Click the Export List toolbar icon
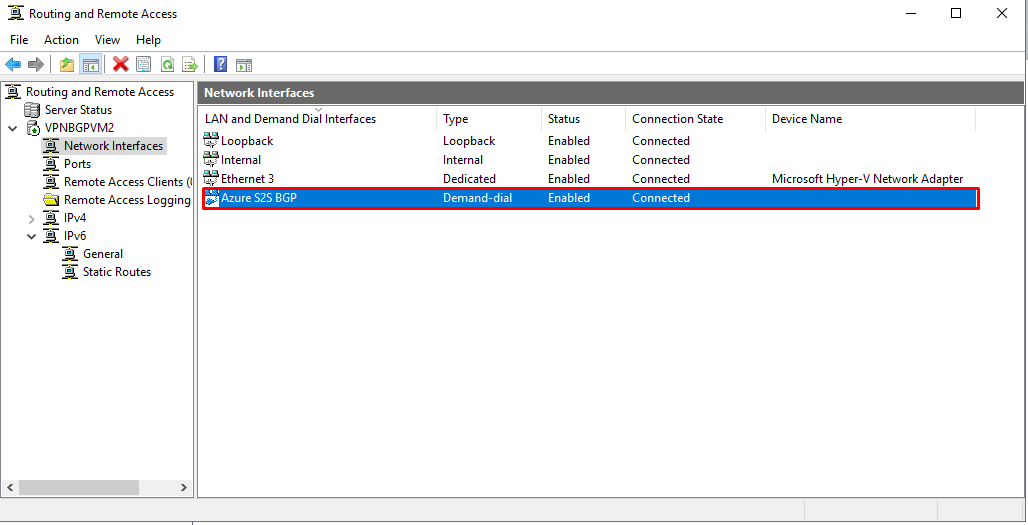This screenshot has height=525, width=1028. click(x=190, y=65)
